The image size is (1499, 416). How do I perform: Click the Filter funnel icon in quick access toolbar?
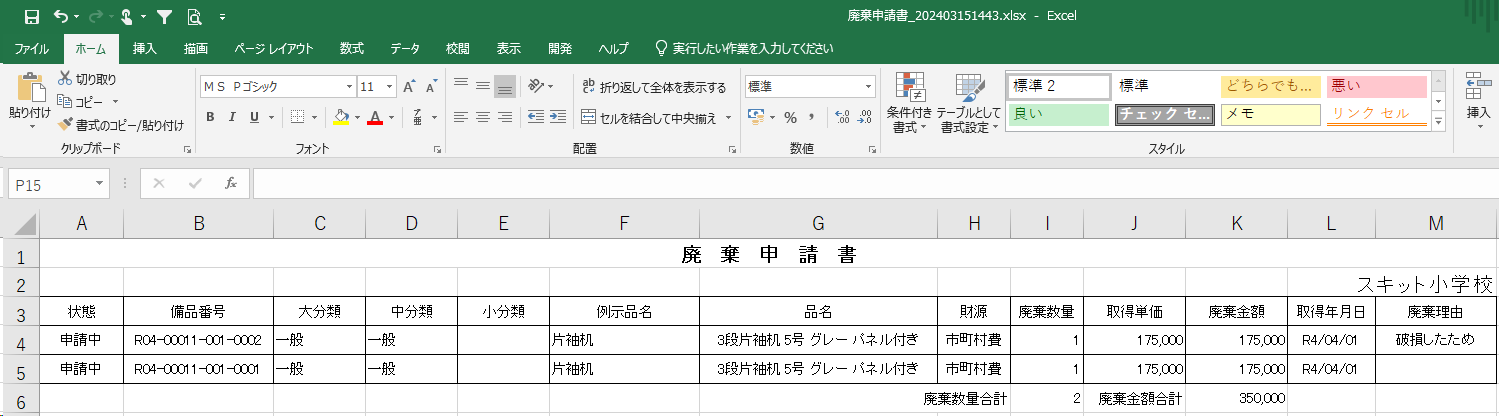point(164,16)
